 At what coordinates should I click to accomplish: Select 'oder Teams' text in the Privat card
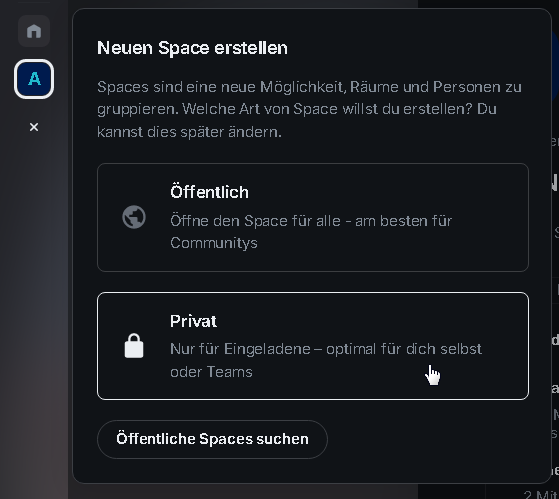click(211, 372)
